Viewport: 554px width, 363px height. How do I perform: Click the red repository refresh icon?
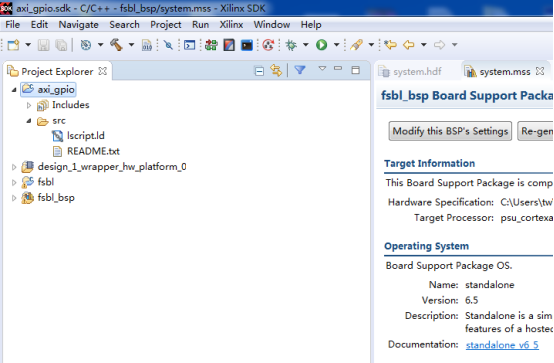pos(268,45)
